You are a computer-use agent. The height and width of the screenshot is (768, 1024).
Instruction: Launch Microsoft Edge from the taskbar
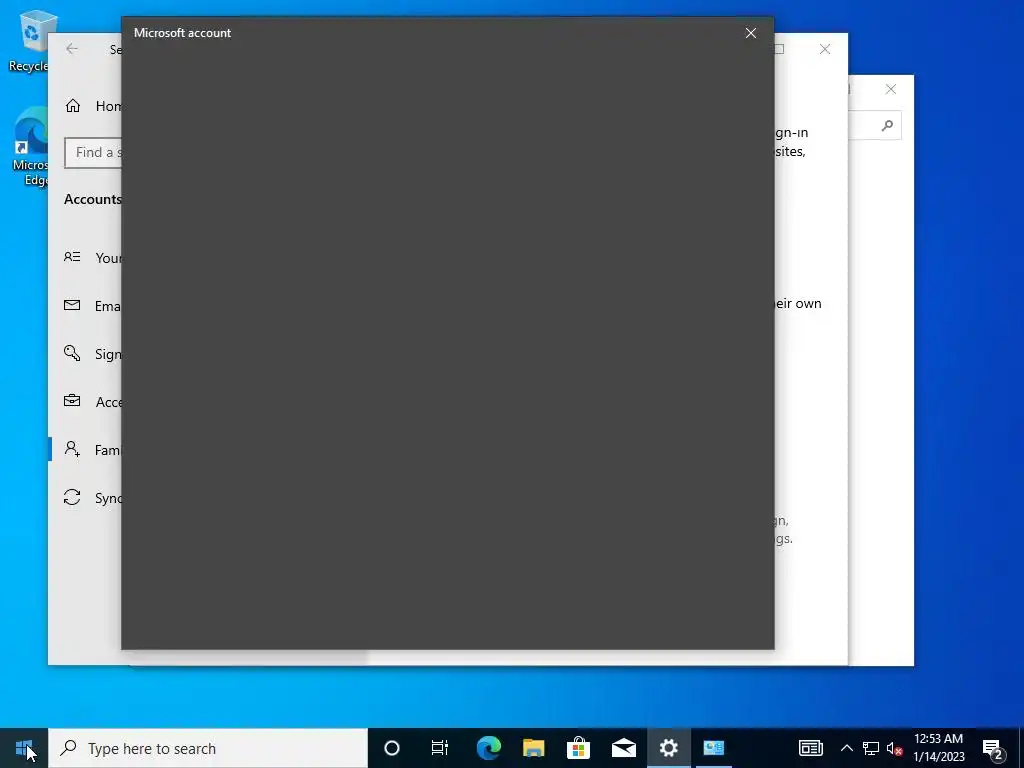488,748
